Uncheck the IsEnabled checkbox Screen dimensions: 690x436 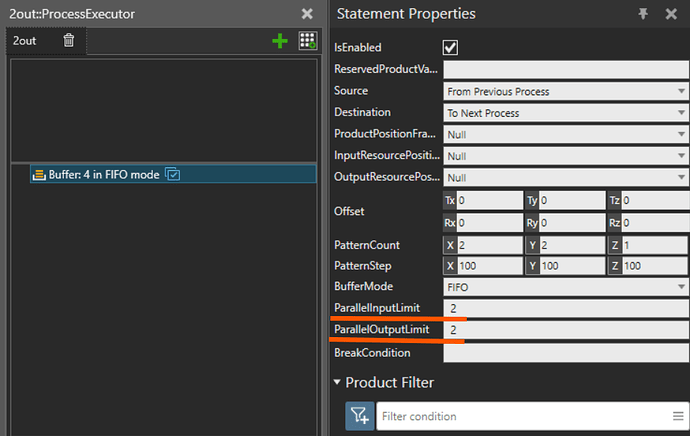[x=450, y=48]
